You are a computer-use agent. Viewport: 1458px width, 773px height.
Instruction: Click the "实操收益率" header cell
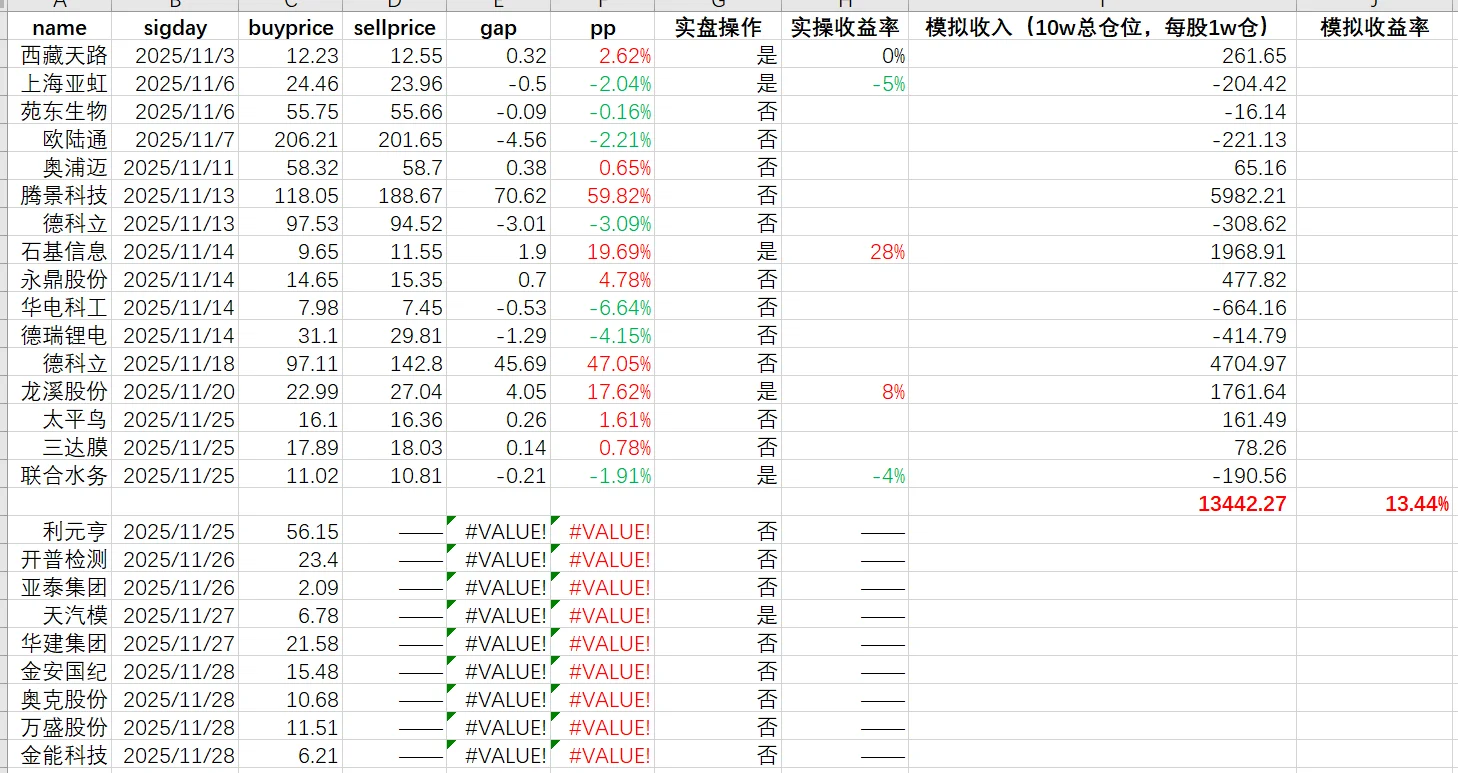point(844,27)
